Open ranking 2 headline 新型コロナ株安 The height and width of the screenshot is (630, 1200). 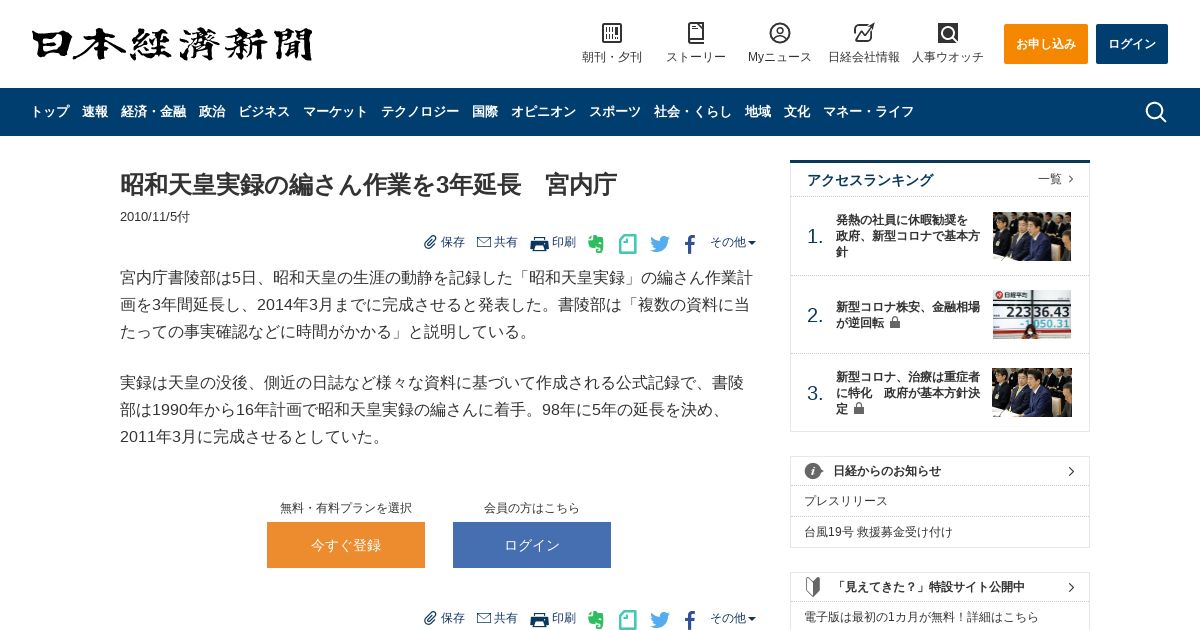908,315
